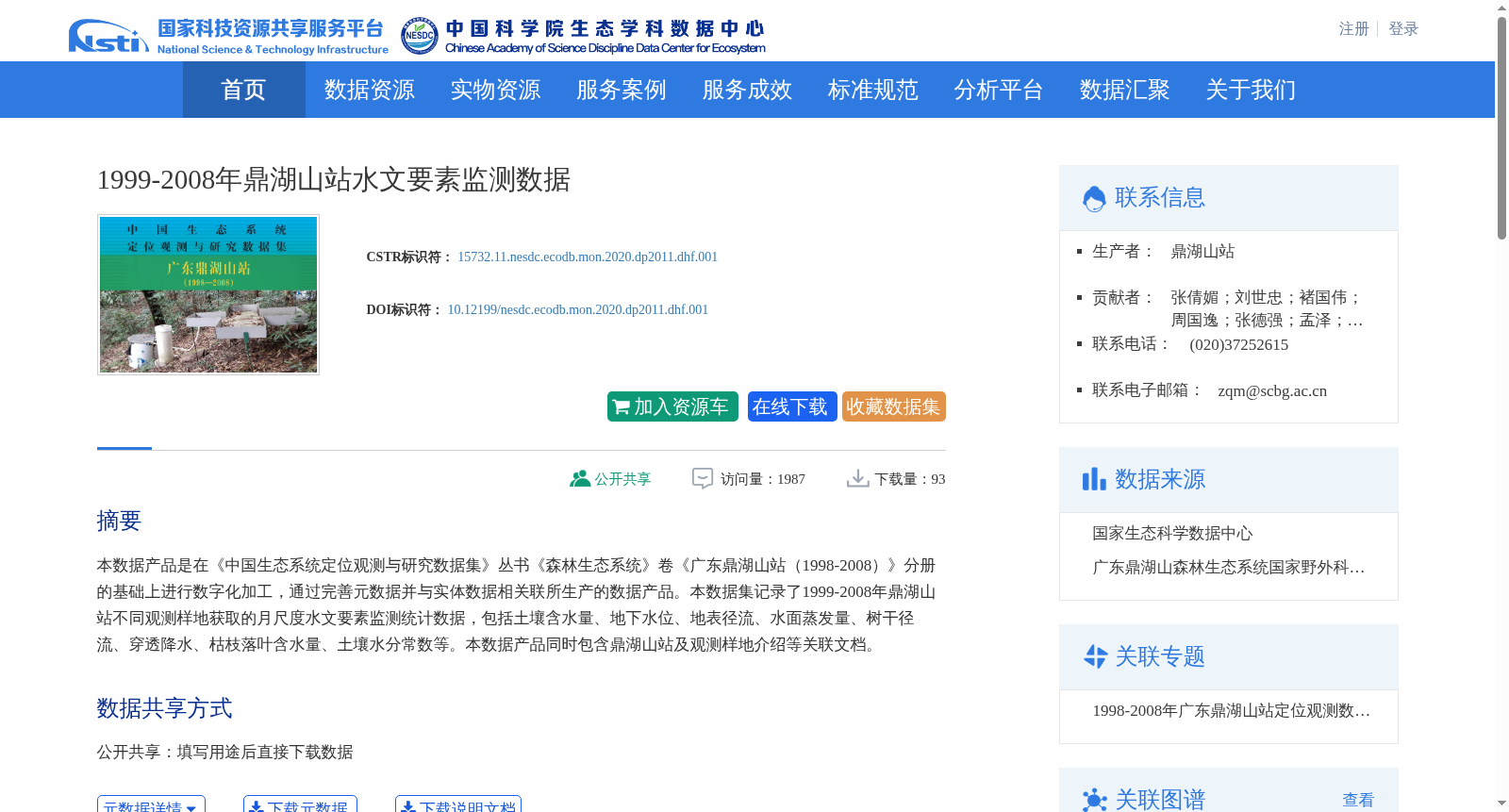The height and width of the screenshot is (812, 1509).
Task: Click the page scrollbar thumb
Action: coord(1501,127)
